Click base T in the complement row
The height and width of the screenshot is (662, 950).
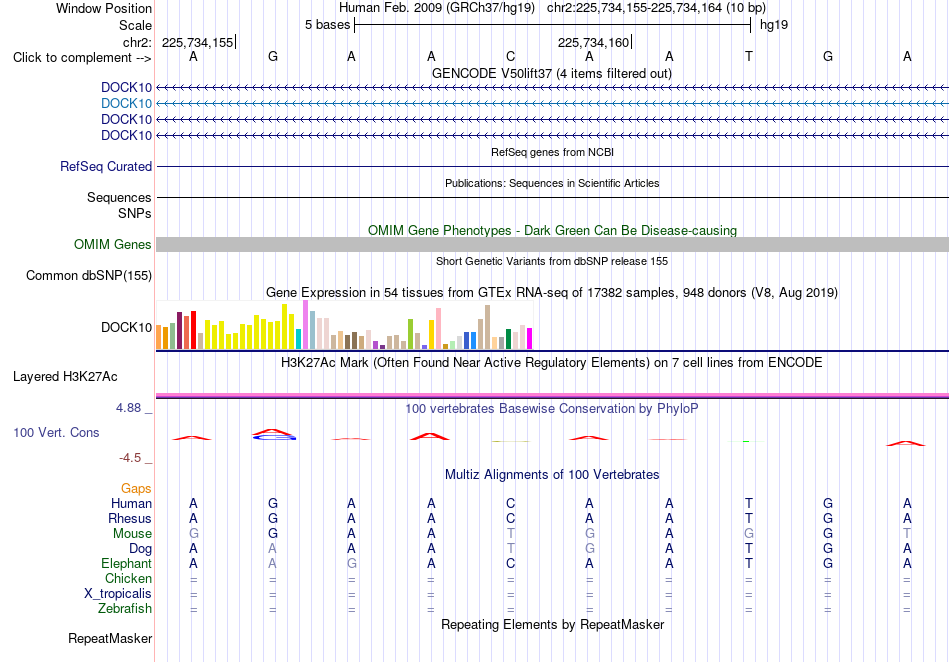[x=749, y=56]
